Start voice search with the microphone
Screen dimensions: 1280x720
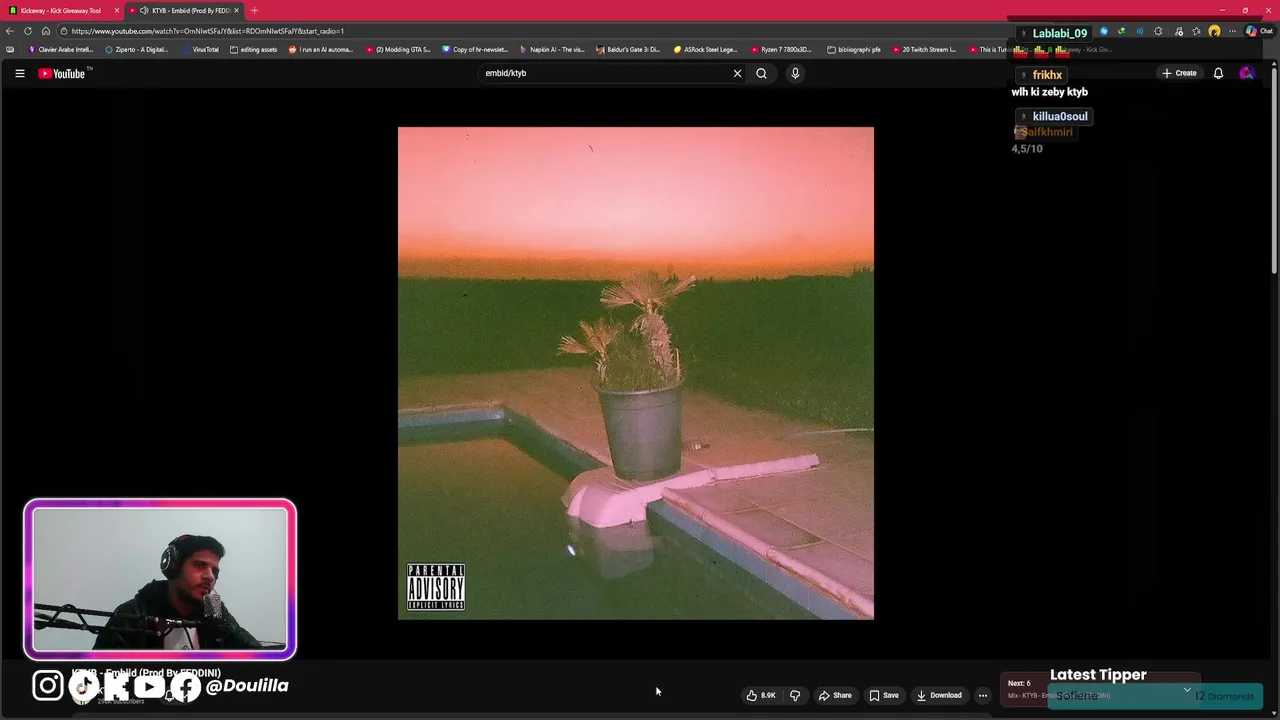point(795,73)
